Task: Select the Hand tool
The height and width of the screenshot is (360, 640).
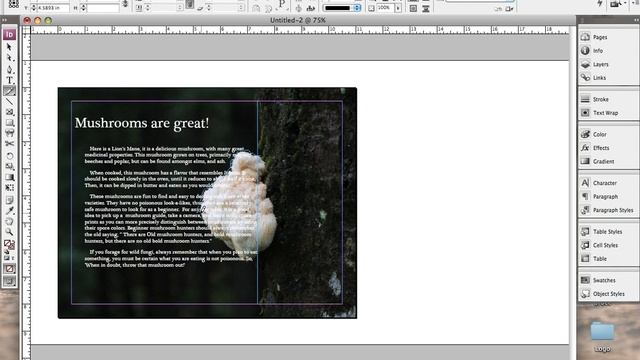Action: [x=9, y=221]
